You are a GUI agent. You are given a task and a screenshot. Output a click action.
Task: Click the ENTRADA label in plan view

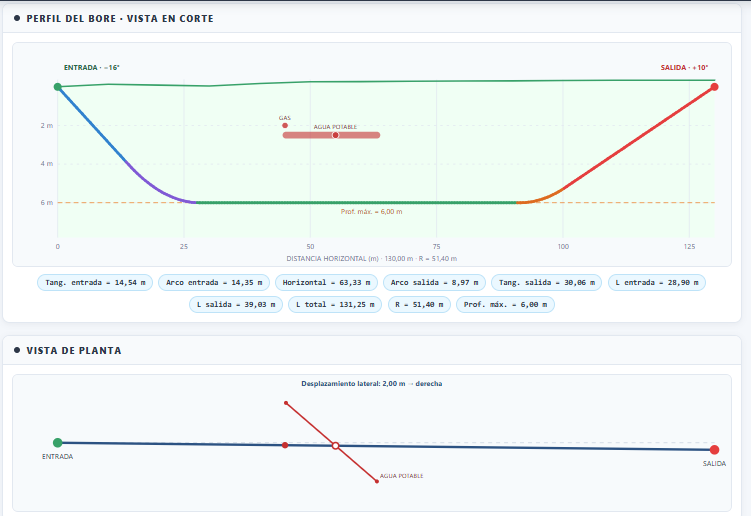click(57, 457)
